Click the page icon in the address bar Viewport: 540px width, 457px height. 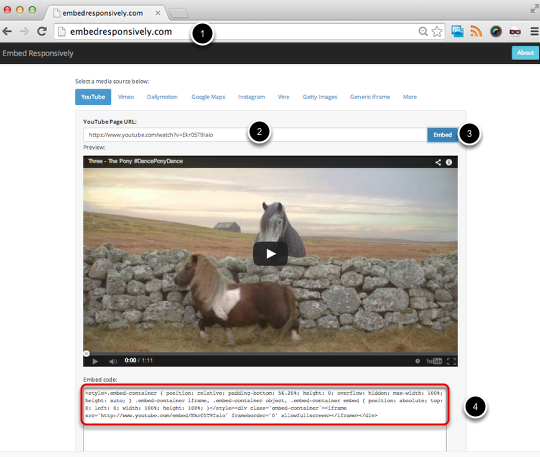coord(61,32)
